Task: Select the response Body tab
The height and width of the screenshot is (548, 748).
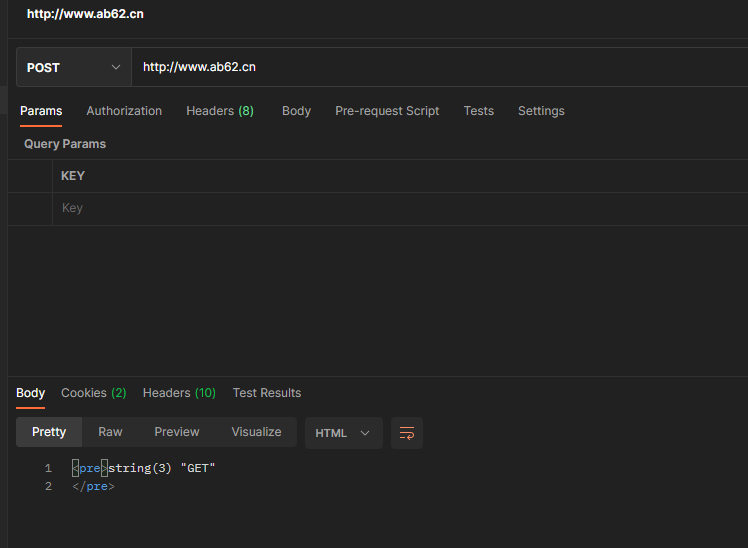Action: [x=31, y=393]
